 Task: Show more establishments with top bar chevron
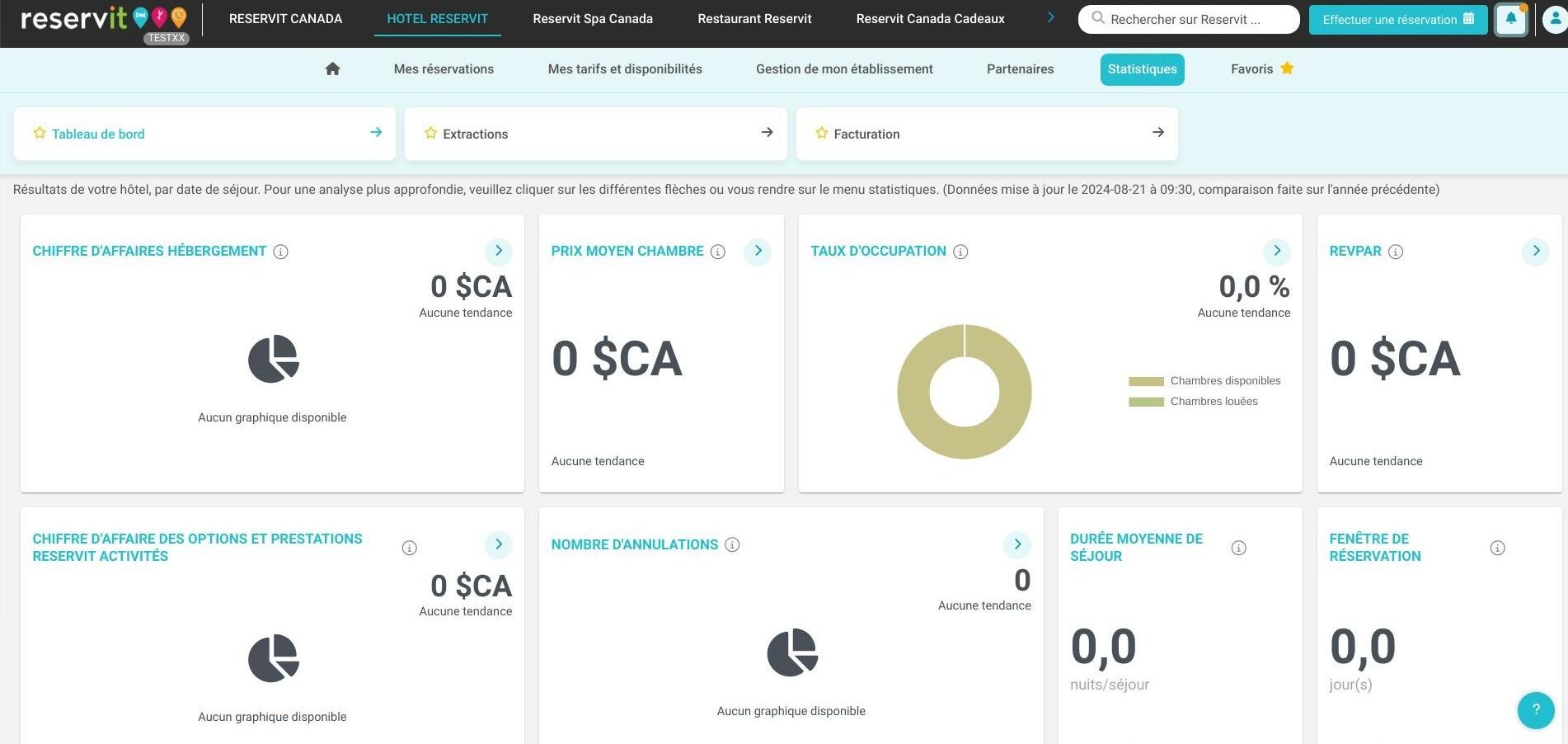click(x=1050, y=17)
